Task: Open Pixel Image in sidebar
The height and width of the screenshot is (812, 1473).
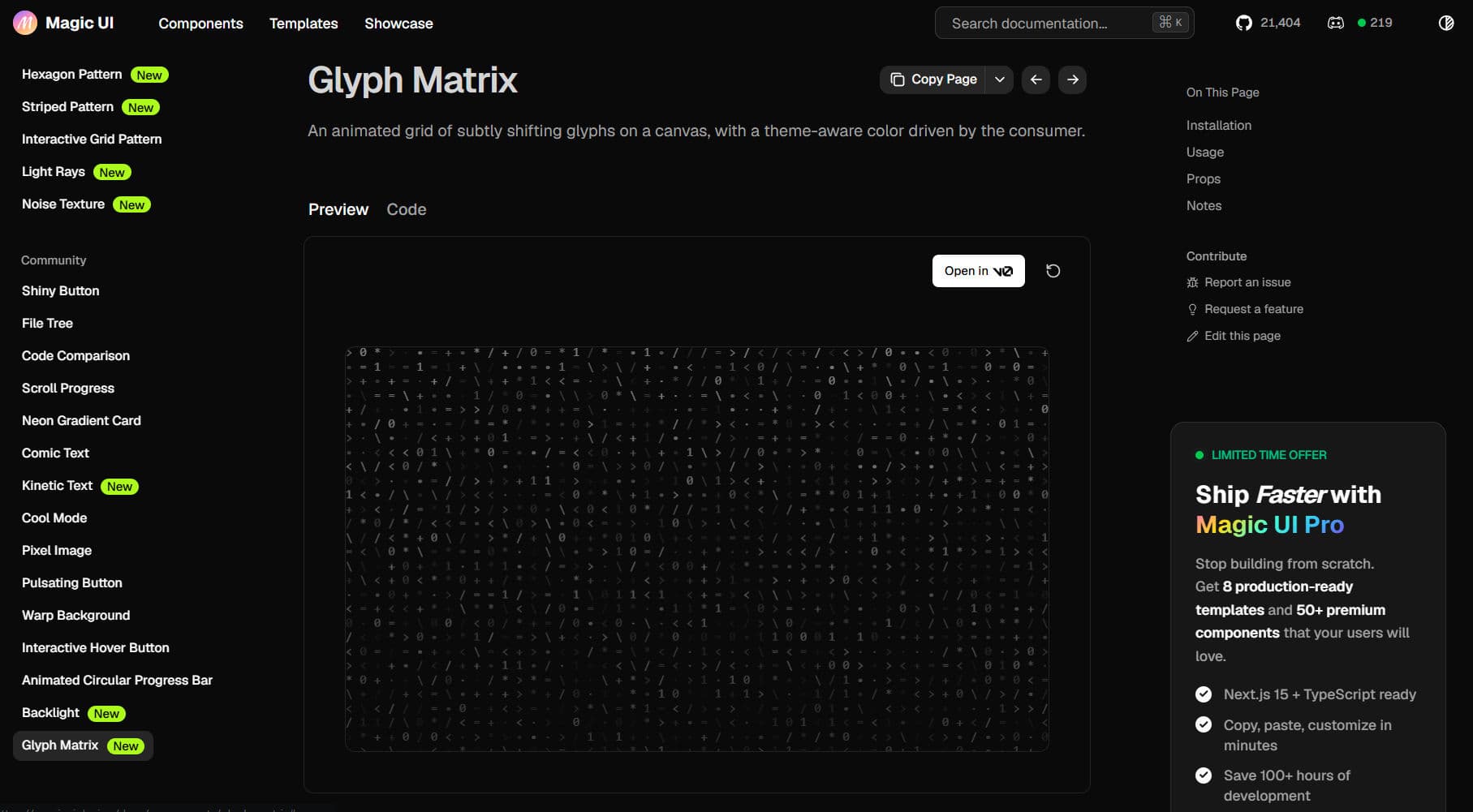Action: [x=57, y=550]
